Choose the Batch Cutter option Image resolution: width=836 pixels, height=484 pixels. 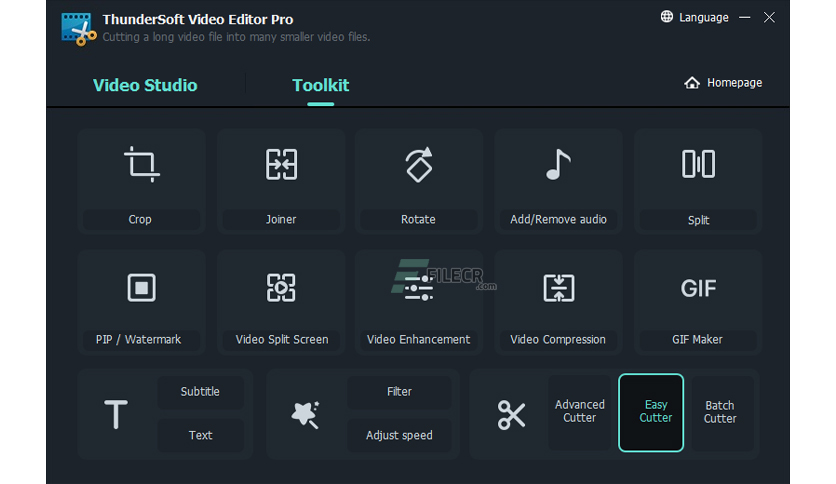pyautogui.click(x=721, y=412)
